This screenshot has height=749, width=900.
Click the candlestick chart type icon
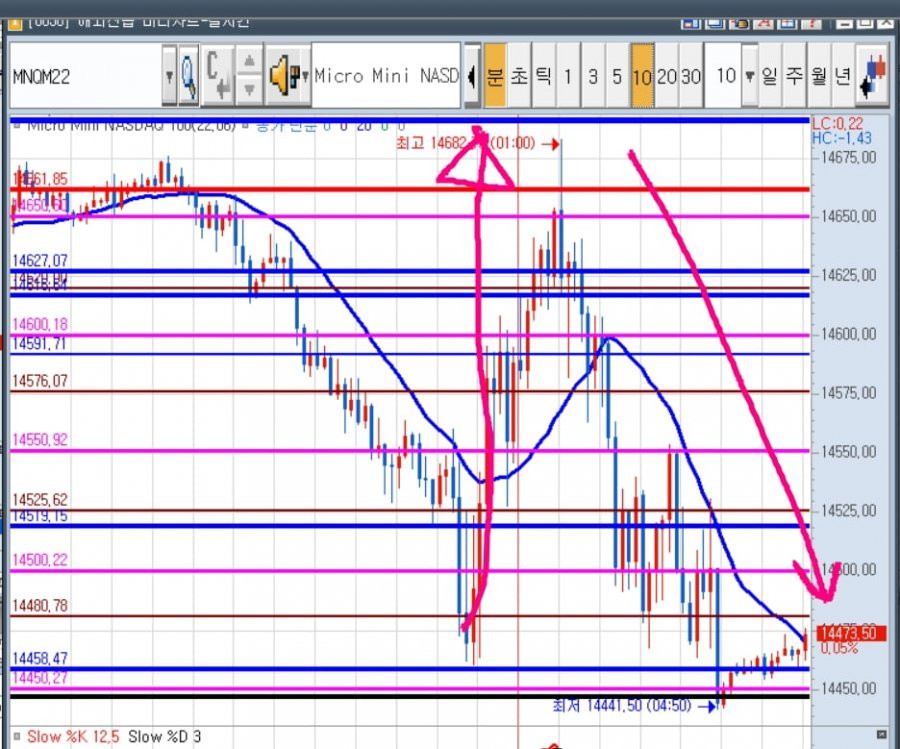pyautogui.click(x=873, y=76)
